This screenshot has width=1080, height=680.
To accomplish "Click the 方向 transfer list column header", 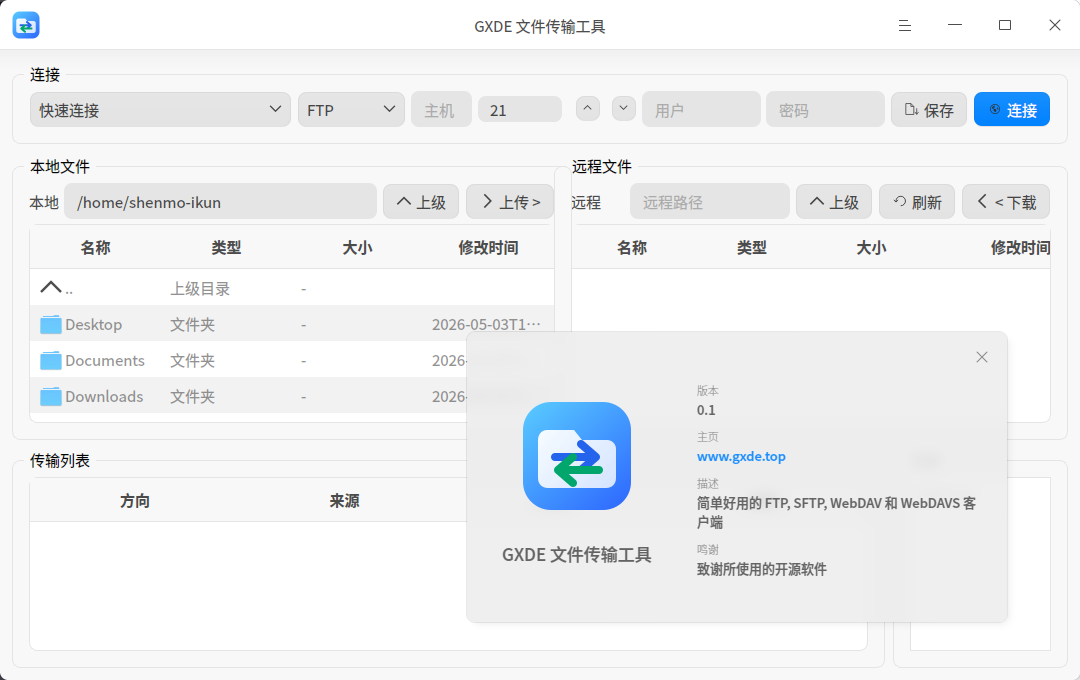I will (x=135, y=501).
